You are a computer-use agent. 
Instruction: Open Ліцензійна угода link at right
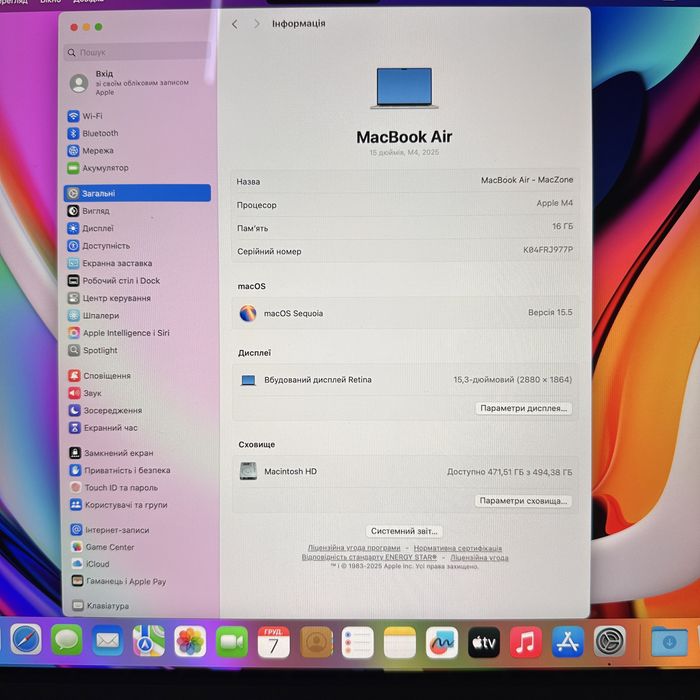[x=479, y=558]
